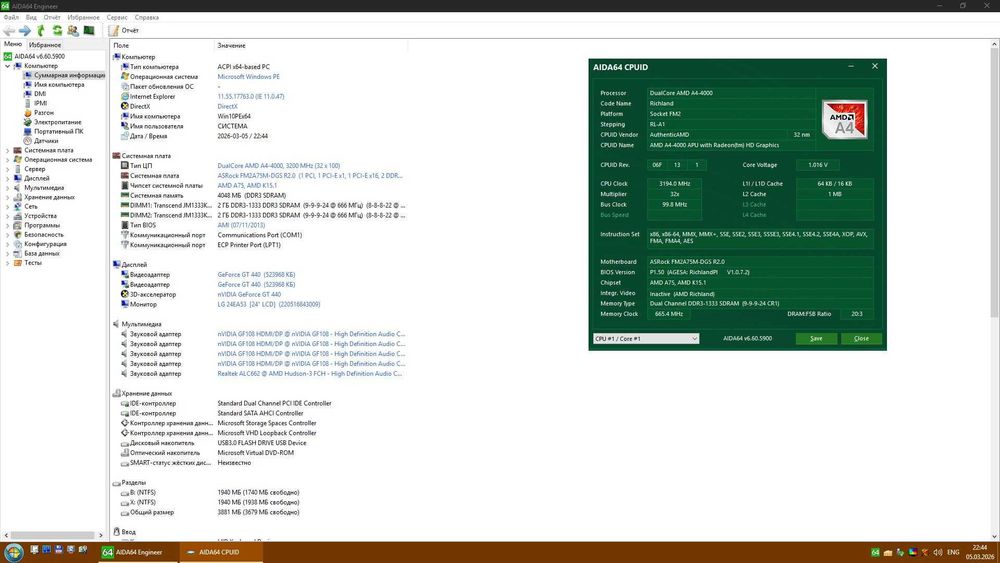Open the Вид menu
Image resolution: width=1000 pixels, height=563 pixels.
[31, 17]
